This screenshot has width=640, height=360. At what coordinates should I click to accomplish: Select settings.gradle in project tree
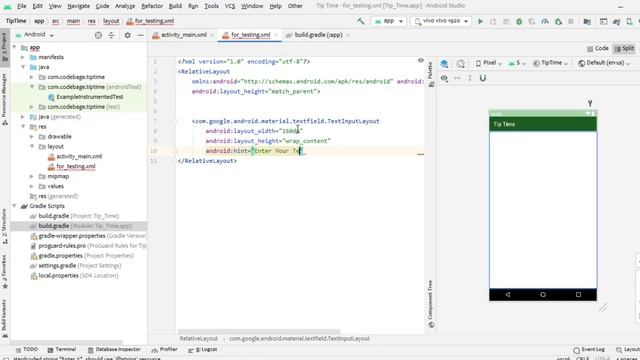point(76,266)
